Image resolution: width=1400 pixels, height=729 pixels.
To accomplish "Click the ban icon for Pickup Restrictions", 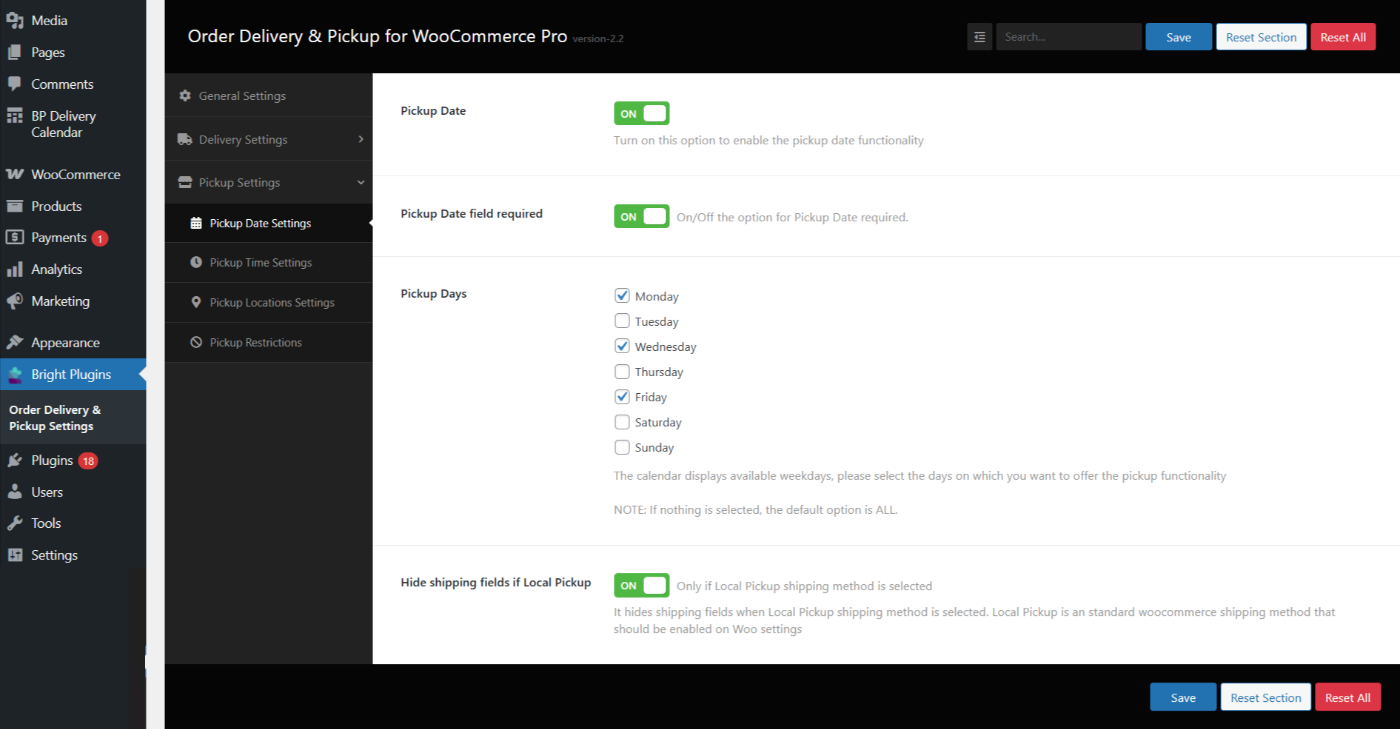I will coord(196,342).
